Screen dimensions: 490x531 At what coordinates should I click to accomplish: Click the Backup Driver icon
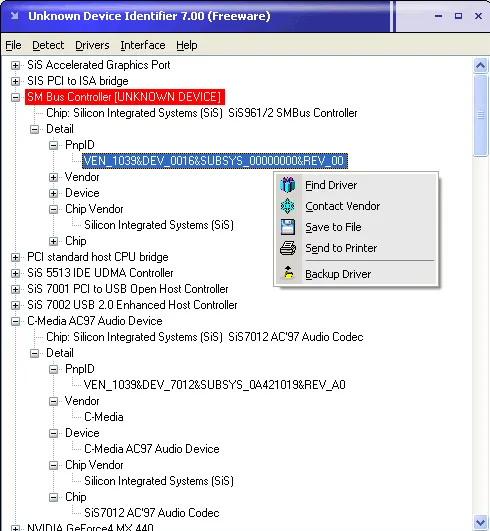point(288,273)
